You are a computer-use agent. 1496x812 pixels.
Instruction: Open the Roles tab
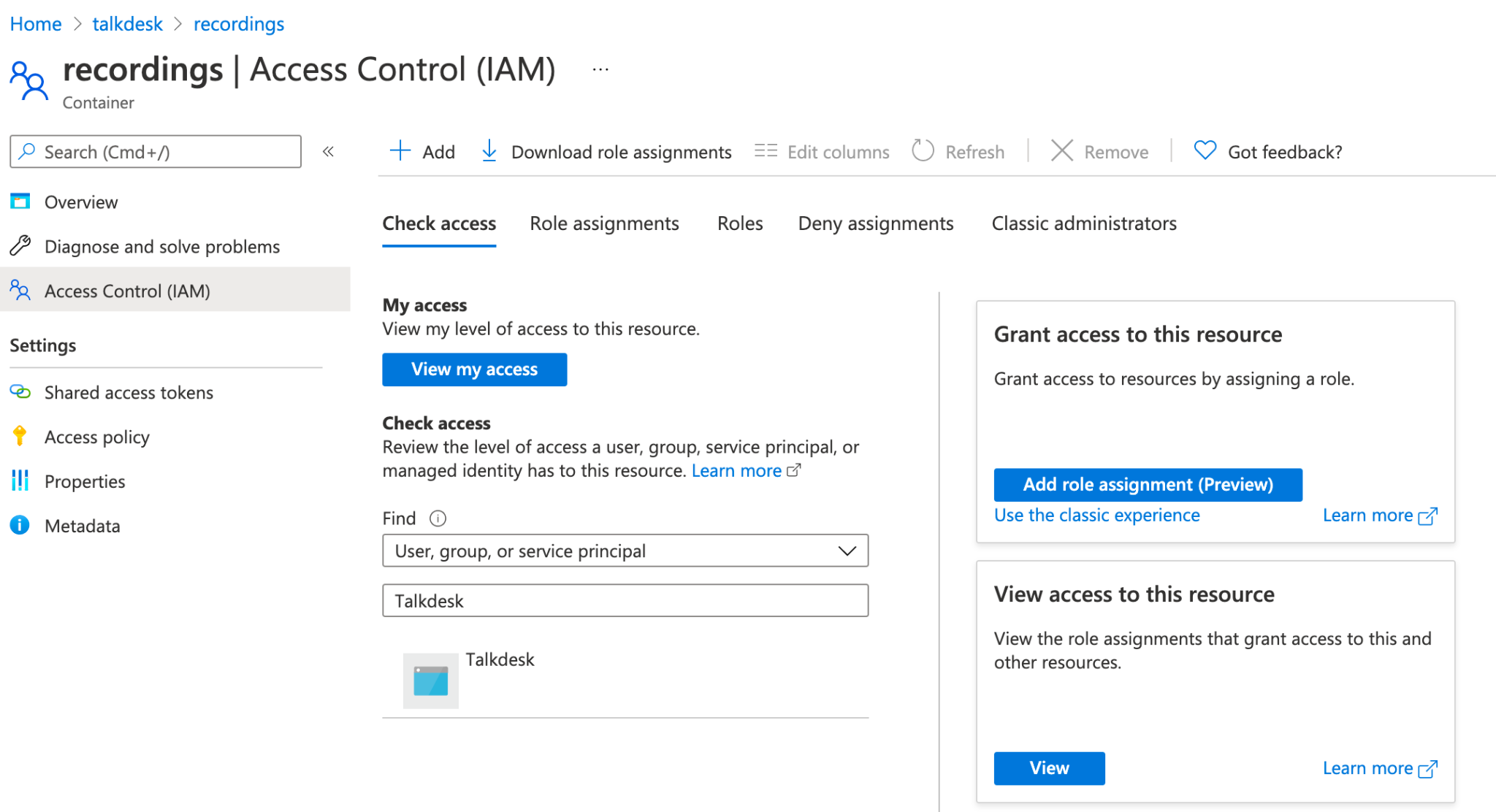(740, 223)
